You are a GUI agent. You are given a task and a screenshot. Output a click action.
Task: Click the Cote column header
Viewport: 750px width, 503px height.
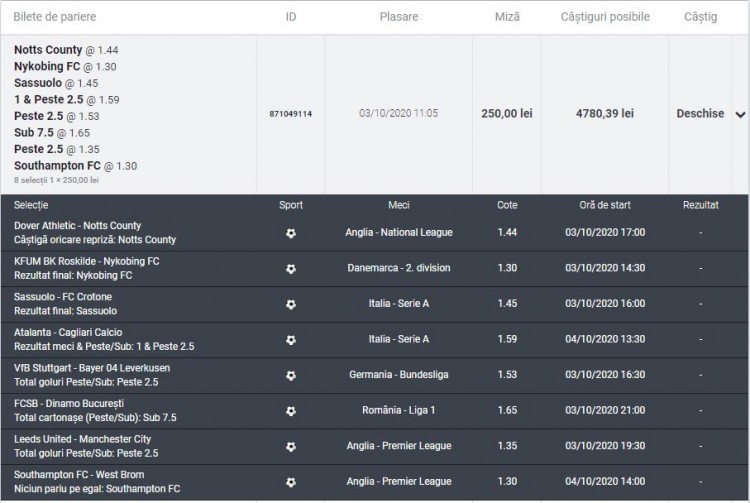point(508,205)
